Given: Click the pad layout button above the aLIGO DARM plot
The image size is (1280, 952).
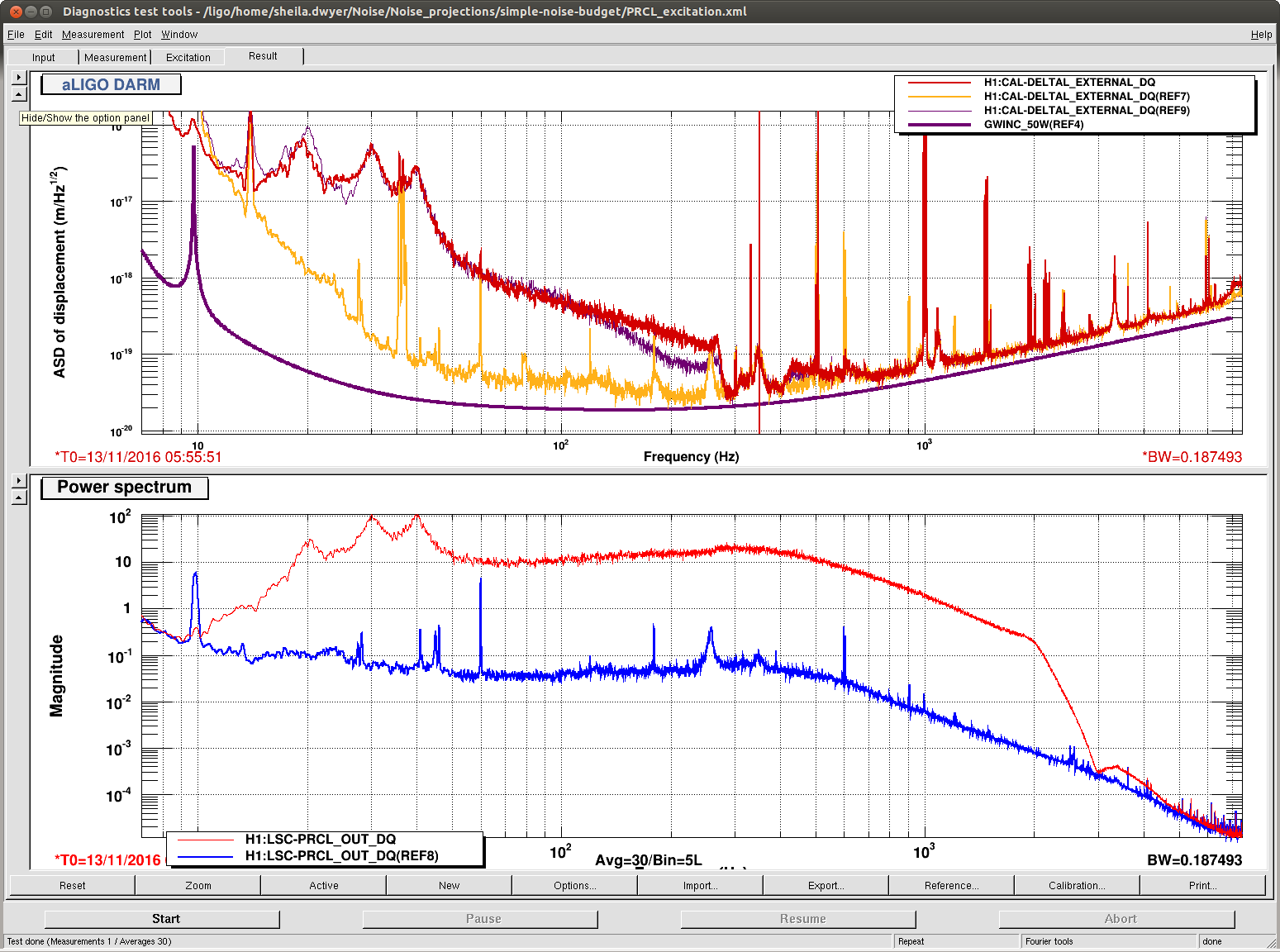Looking at the screenshot, I should (20, 94).
